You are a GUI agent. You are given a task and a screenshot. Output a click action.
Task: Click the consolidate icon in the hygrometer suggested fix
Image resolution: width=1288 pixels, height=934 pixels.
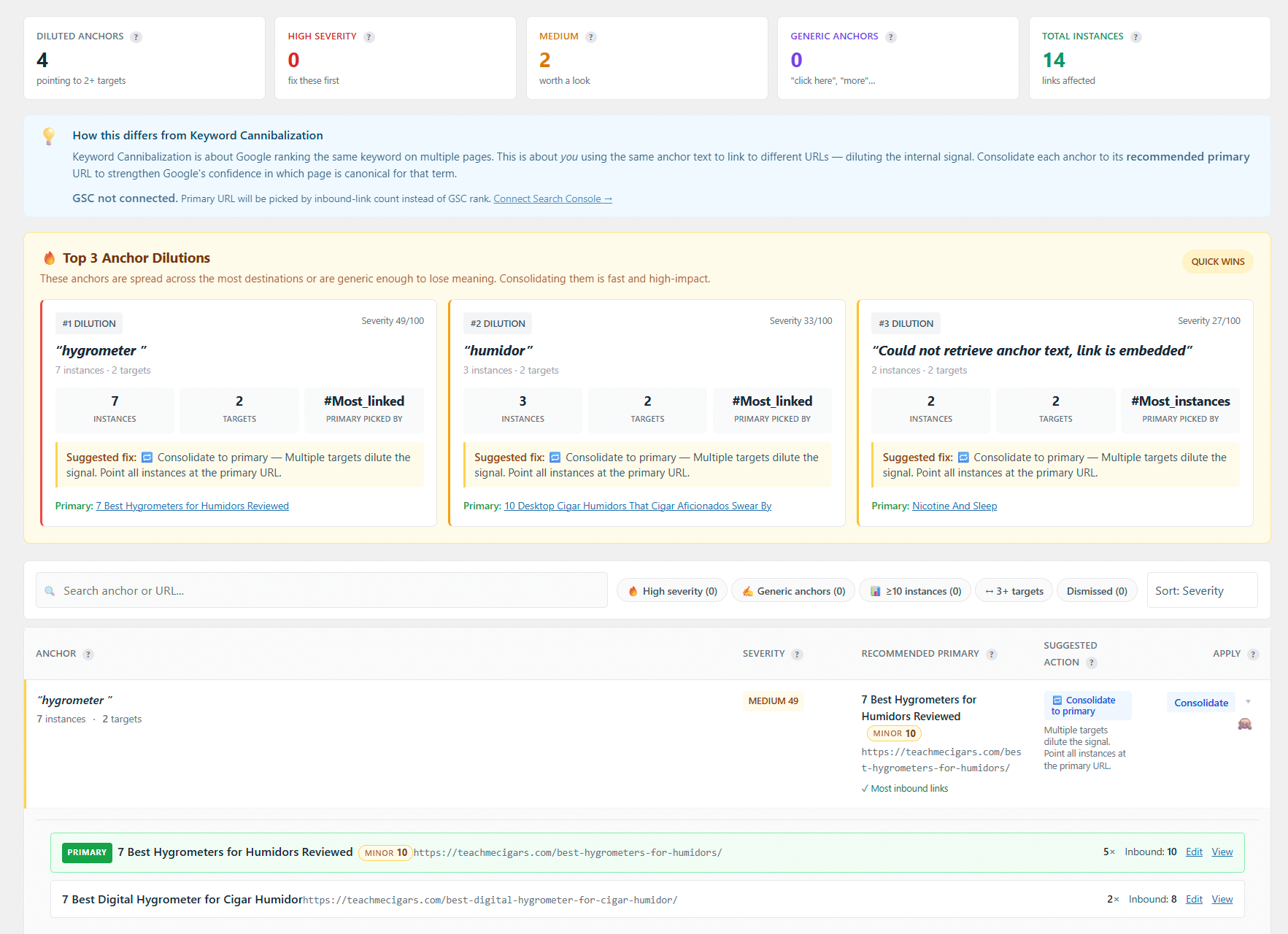point(147,458)
